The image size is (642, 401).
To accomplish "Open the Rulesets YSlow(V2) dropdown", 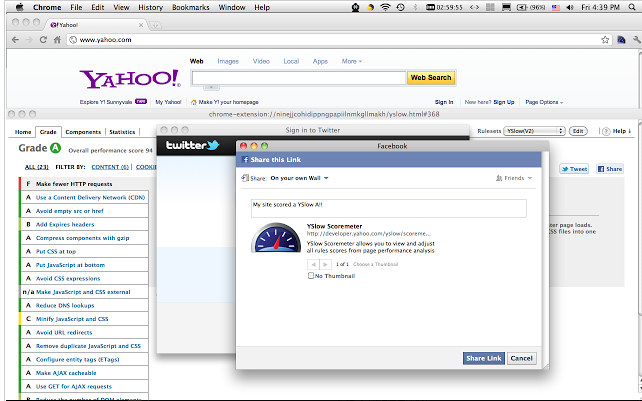I will coord(534,131).
